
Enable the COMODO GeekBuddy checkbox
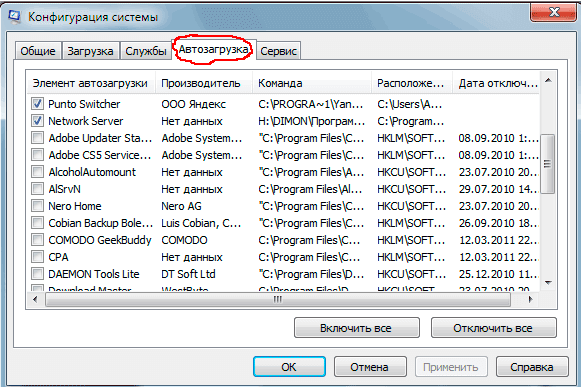(x=37, y=240)
